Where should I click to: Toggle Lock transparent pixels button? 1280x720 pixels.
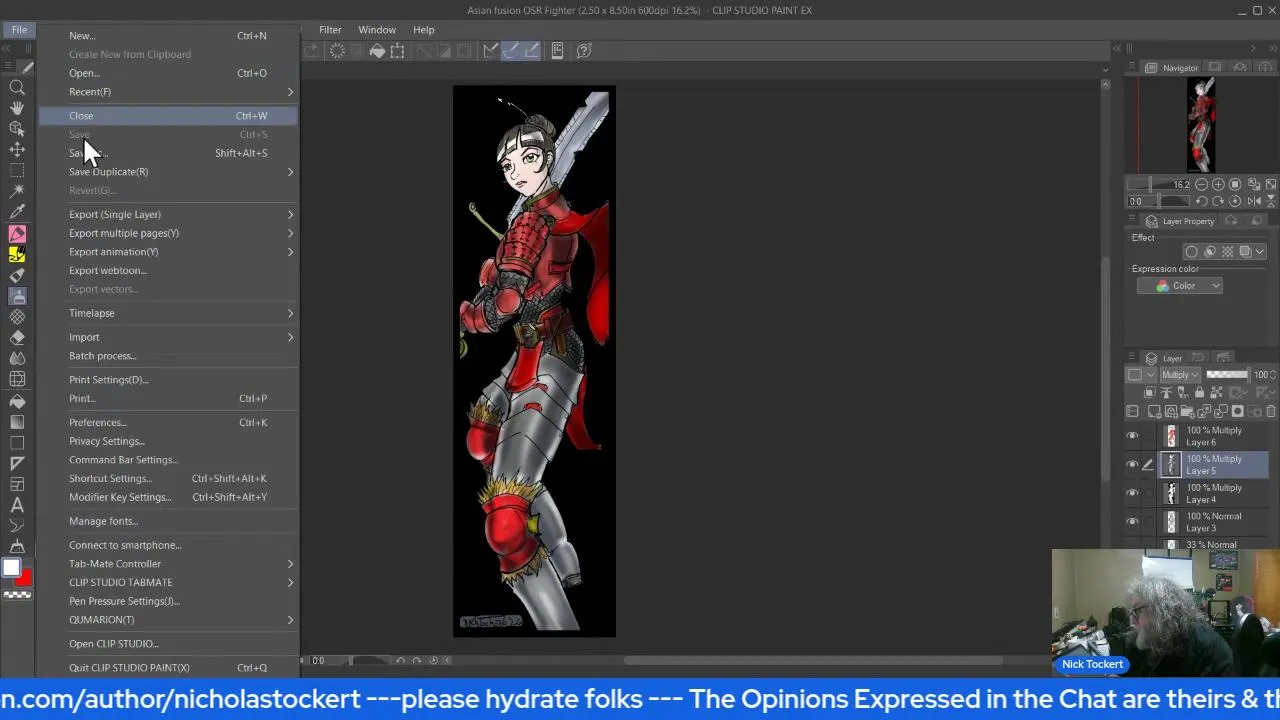pos(1214,392)
